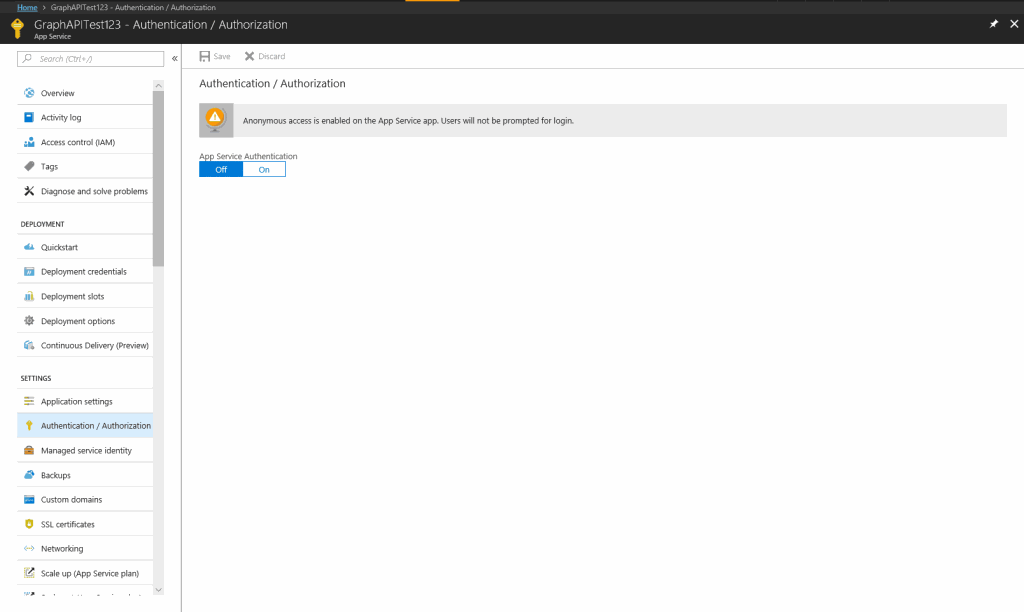Click the sidebar scroll down arrow

[x=158, y=590]
